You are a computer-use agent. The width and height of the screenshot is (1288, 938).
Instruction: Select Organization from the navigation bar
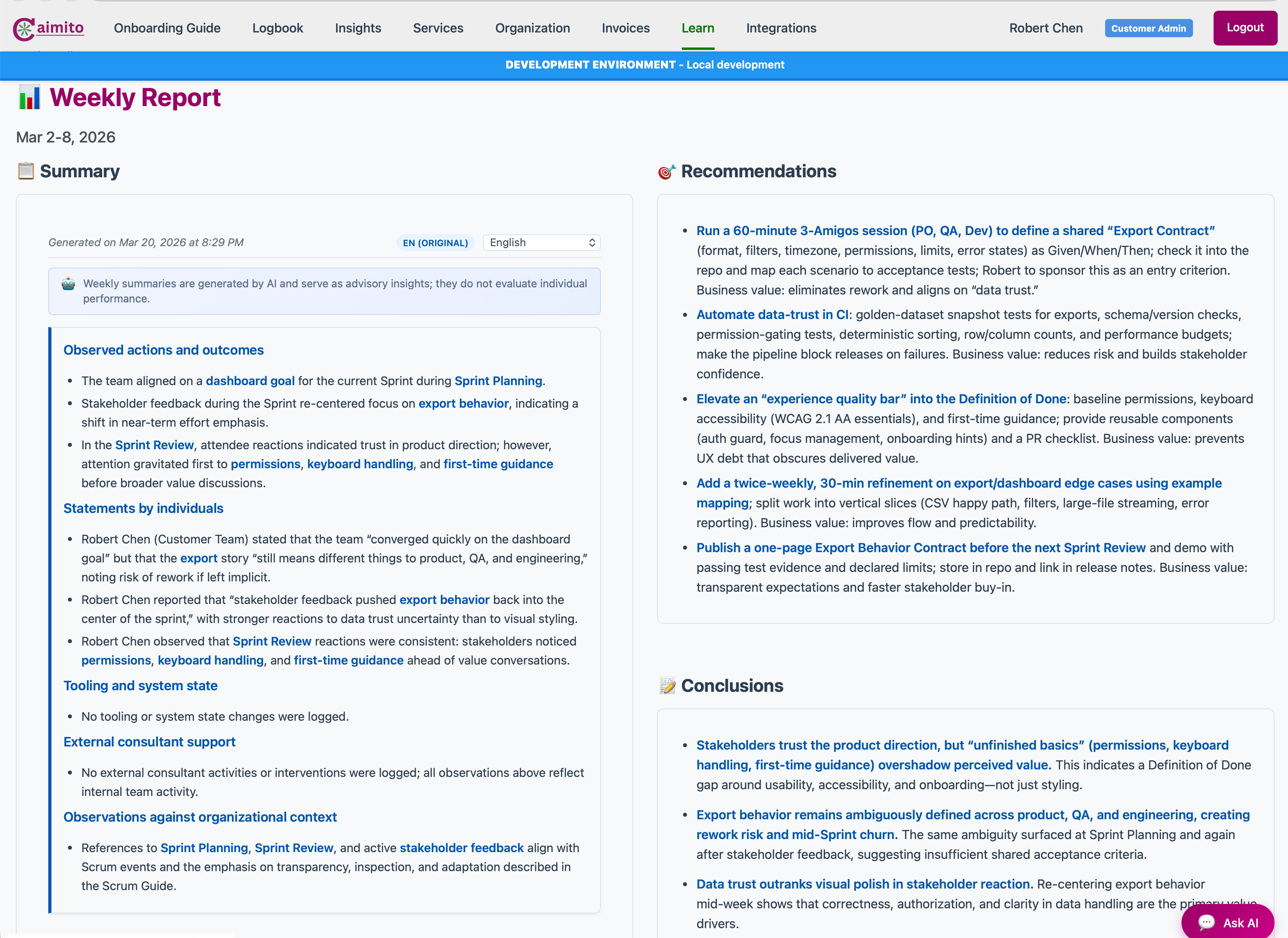click(x=532, y=28)
